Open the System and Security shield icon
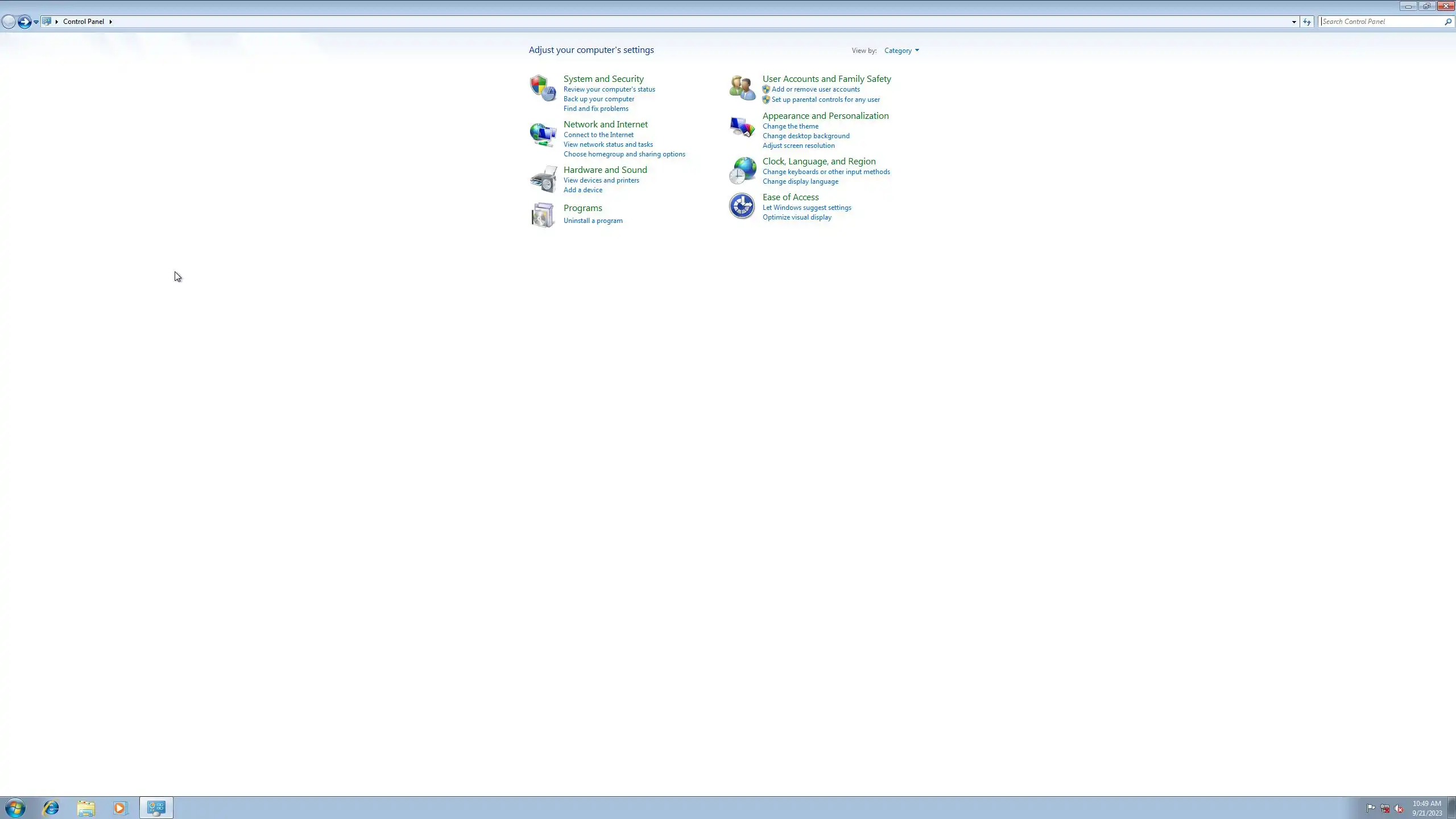This screenshot has width=1456, height=819. point(543,88)
